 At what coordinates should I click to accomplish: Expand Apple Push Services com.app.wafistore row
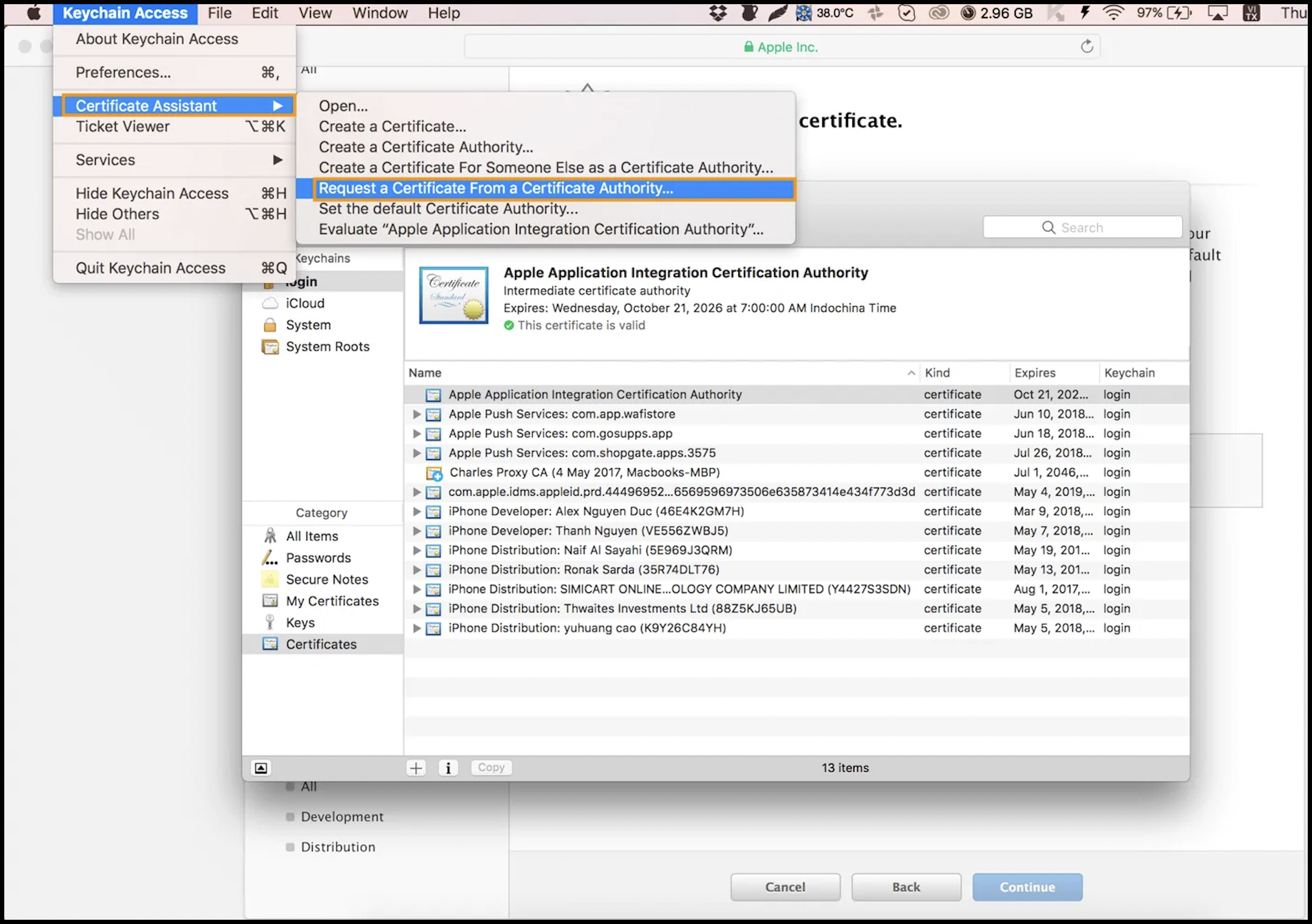(417, 414)
